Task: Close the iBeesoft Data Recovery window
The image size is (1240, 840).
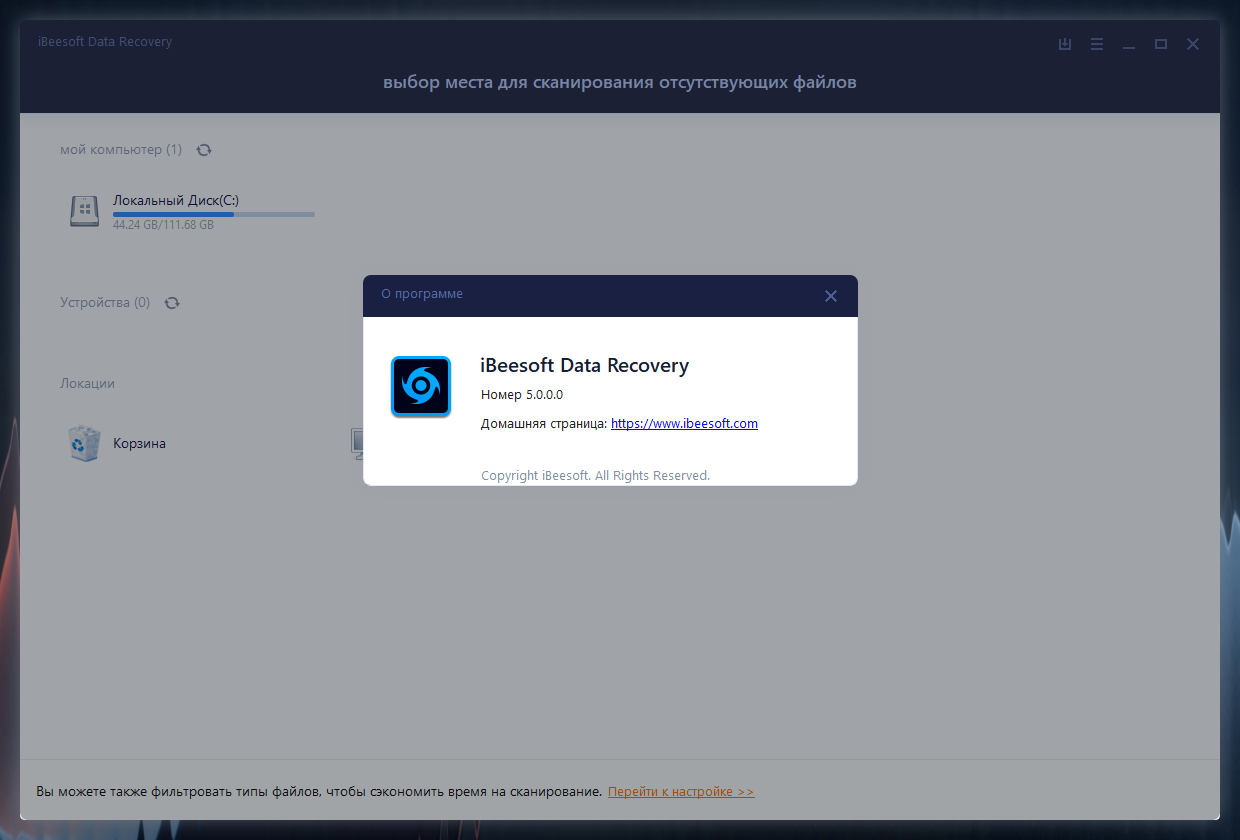Action: click(1193, 44)
